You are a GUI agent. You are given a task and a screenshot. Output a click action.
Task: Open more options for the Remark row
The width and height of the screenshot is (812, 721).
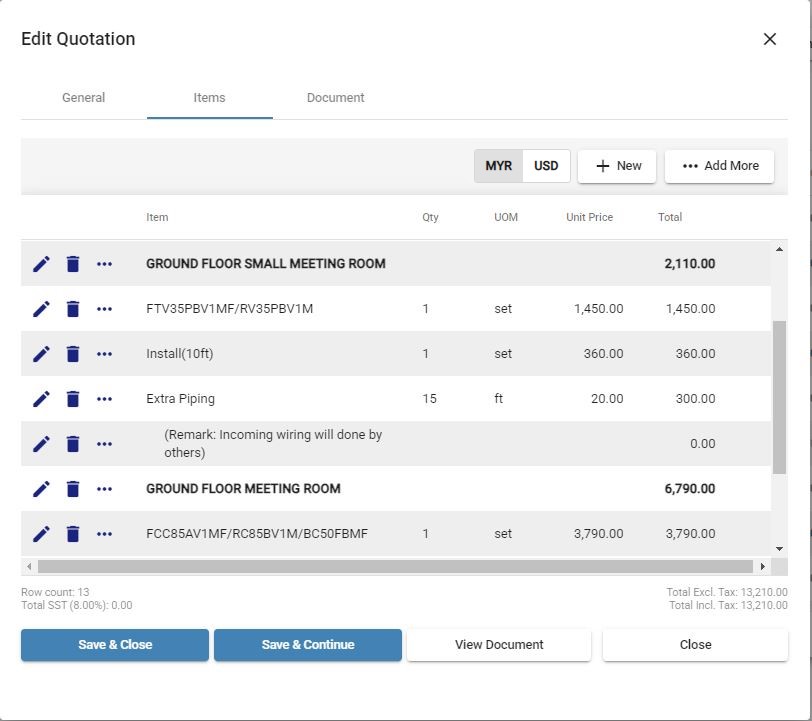(x=105, y=444)
